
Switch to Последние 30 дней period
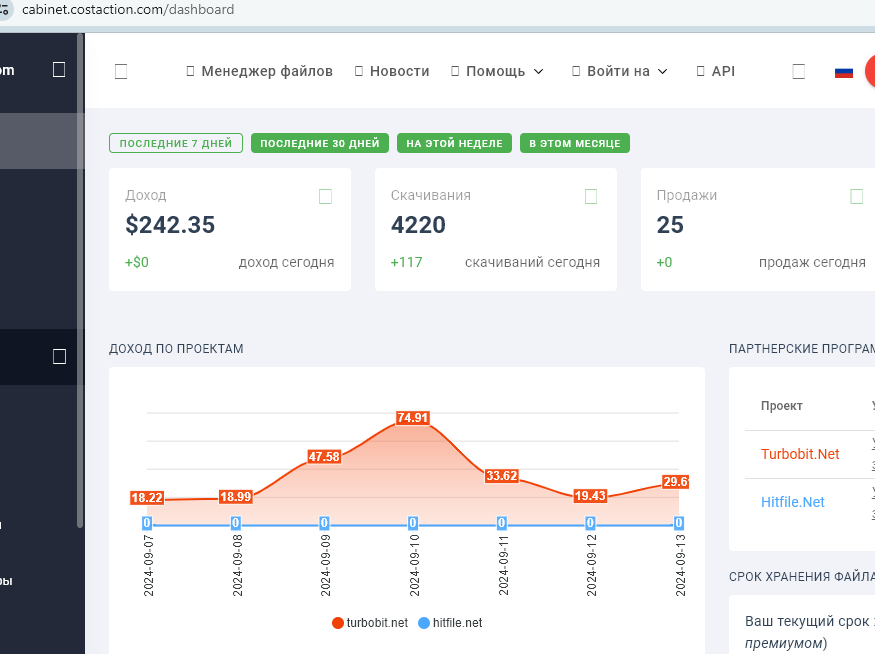tap(320, 143)
